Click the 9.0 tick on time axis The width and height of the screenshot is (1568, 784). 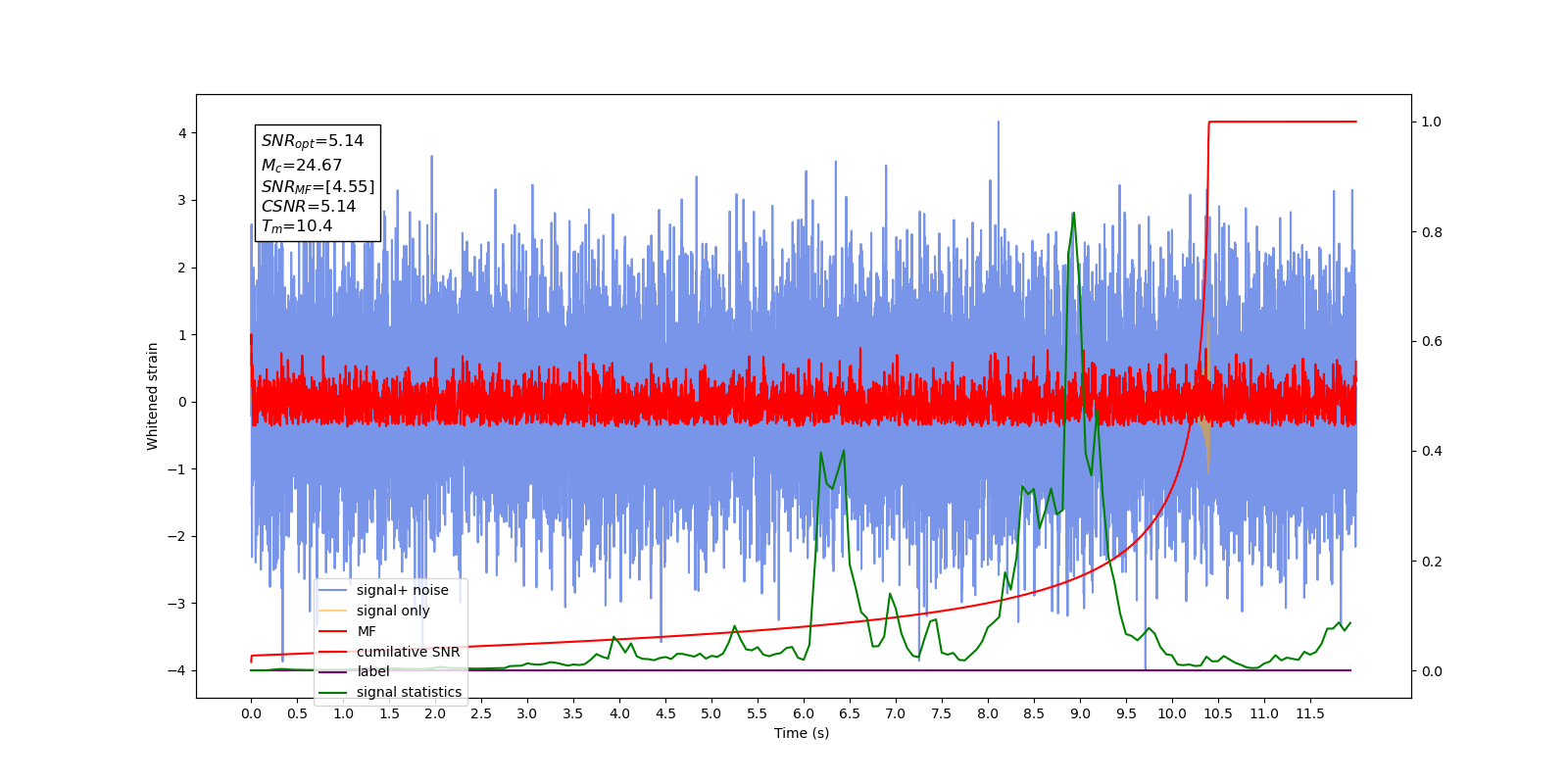point(1080,713)
